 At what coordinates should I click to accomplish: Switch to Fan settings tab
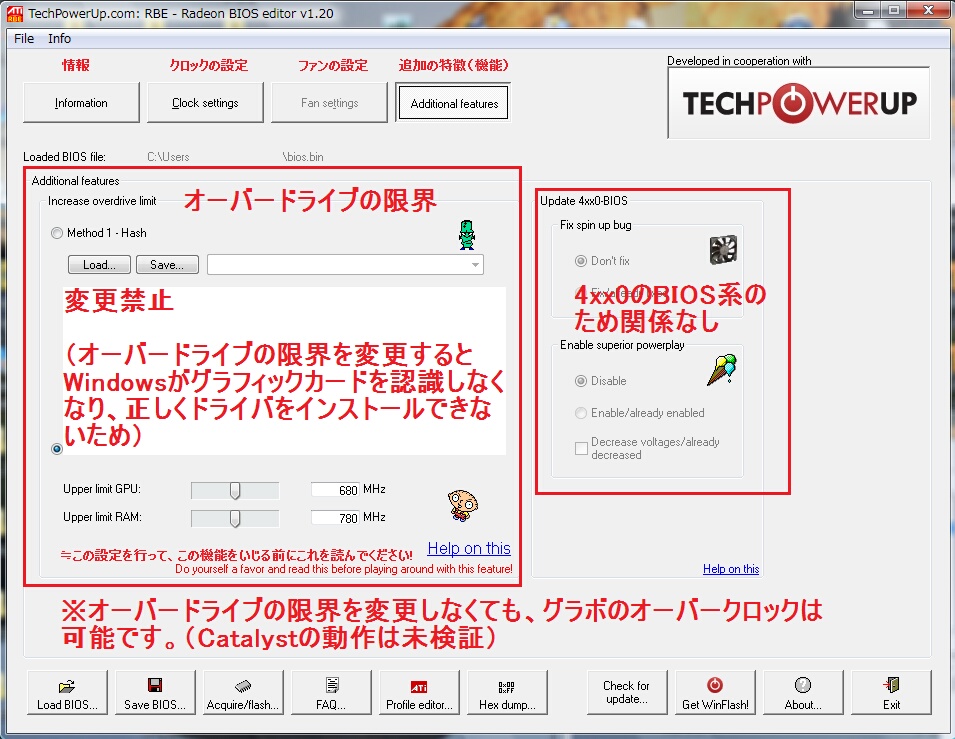[x=329, y=103]
